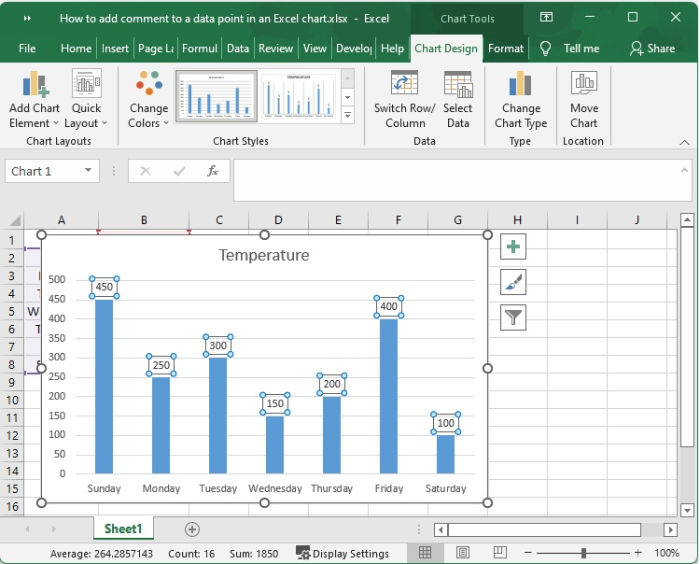
Task: Open Select Data dialog
Action: [x=458, y=99]
